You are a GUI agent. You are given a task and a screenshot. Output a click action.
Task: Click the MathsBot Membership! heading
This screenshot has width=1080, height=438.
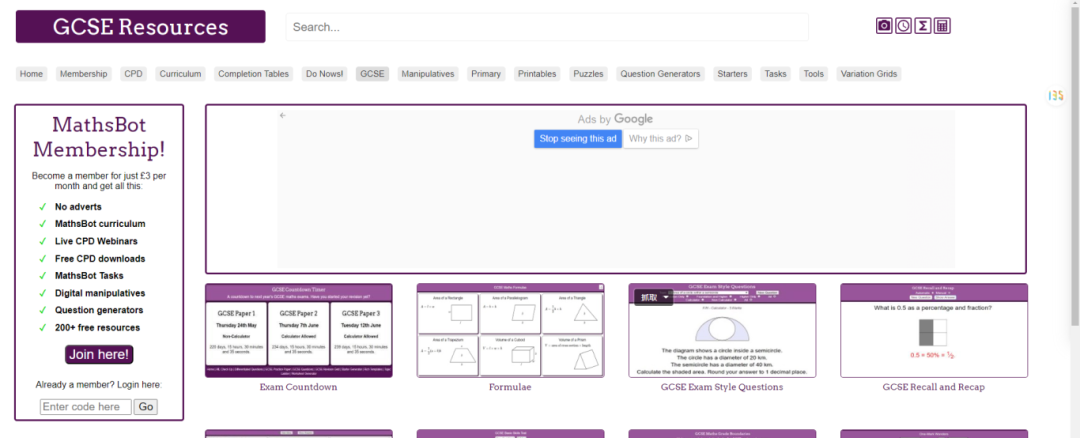coord(99,136)
